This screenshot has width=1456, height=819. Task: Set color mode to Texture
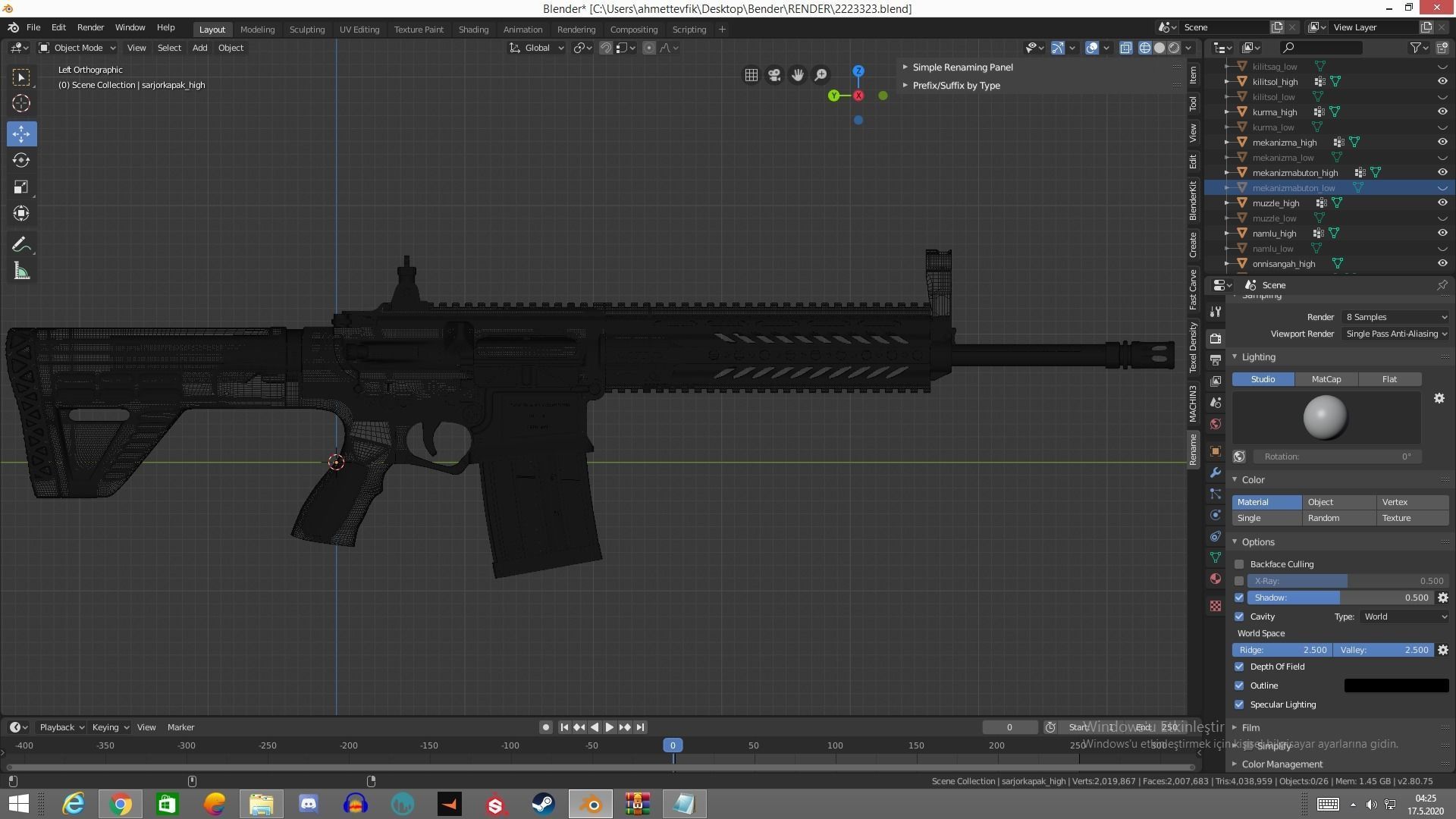[x=1413, y=519]
